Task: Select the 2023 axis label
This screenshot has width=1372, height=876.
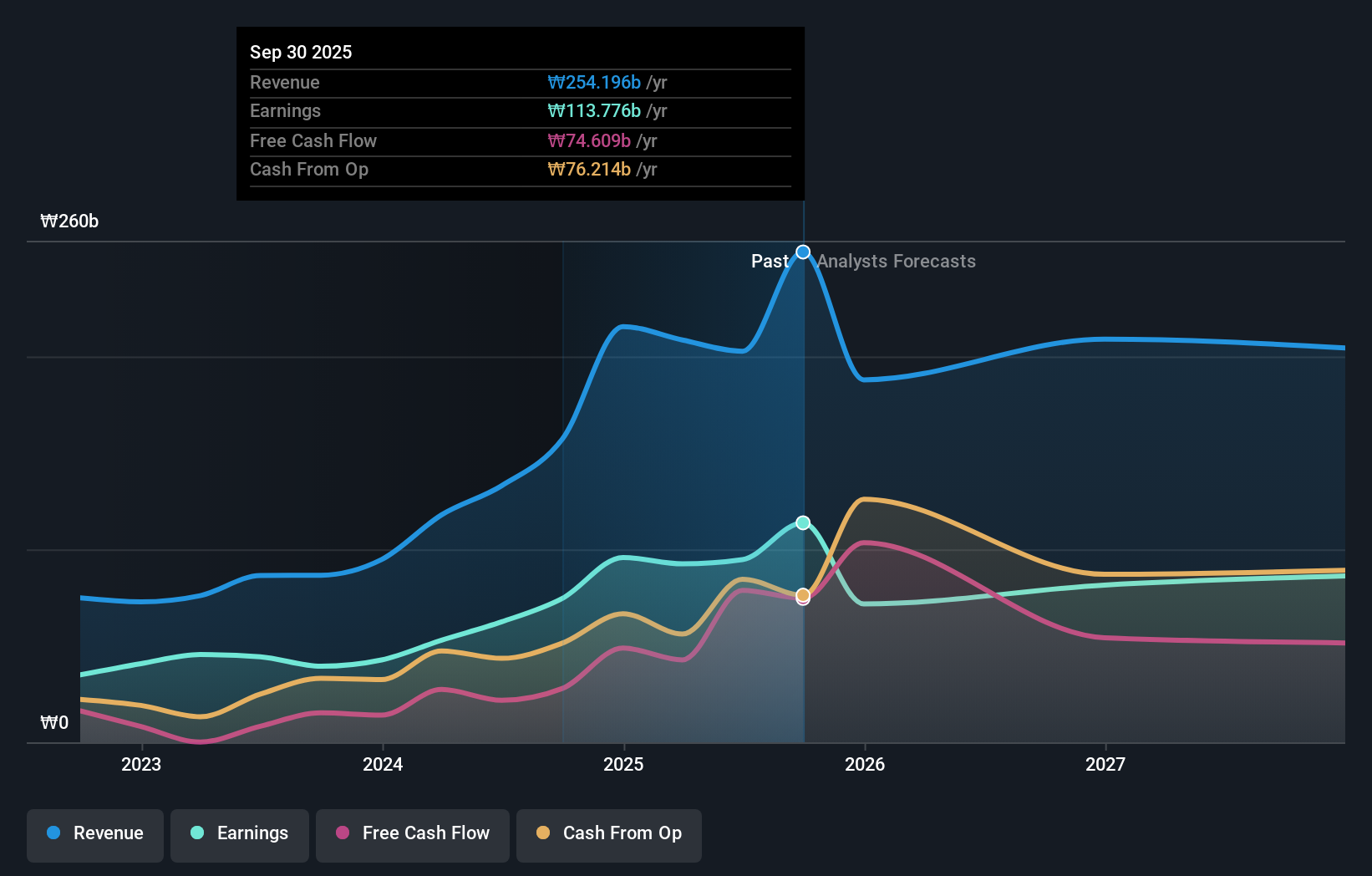Action: tap(141, 764)
